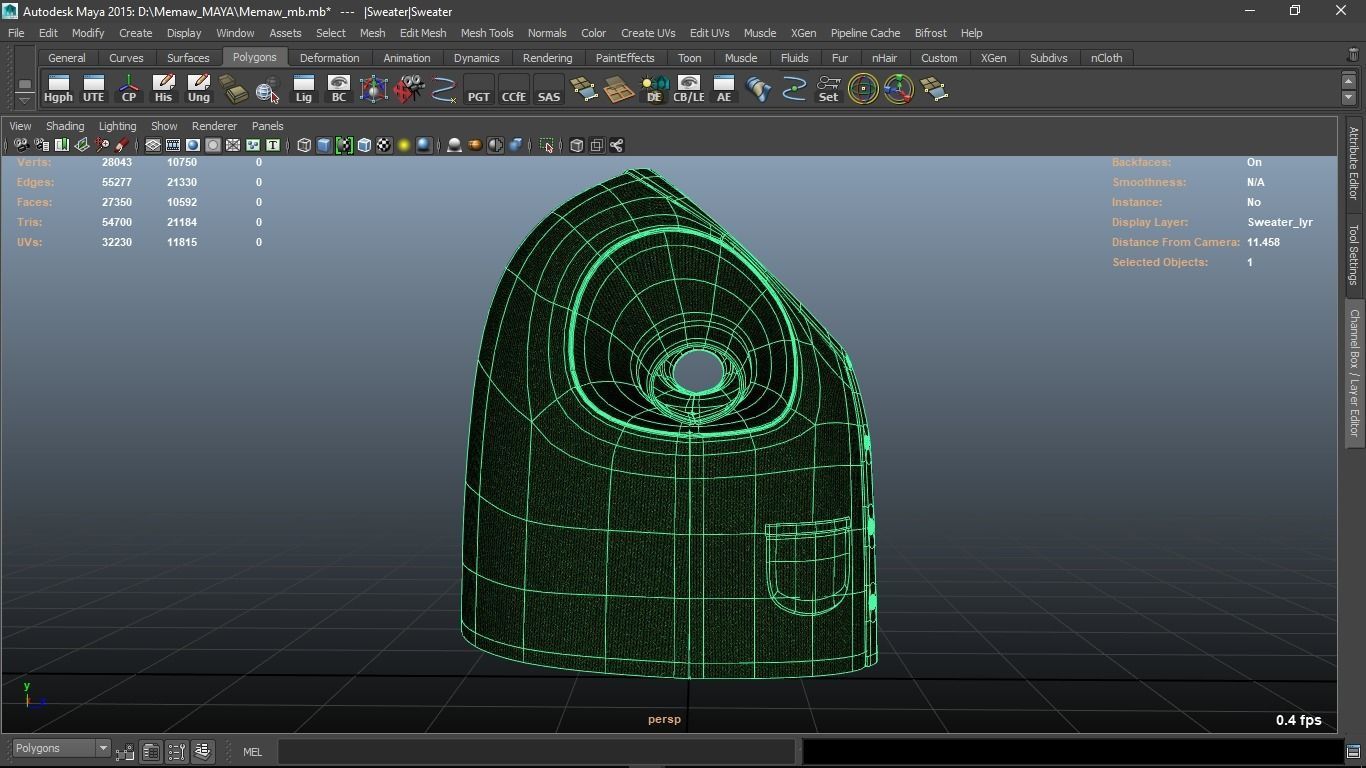Open the Pipeline Cache menu
This screenshot has width=1366, height=768.
[865, 33]
